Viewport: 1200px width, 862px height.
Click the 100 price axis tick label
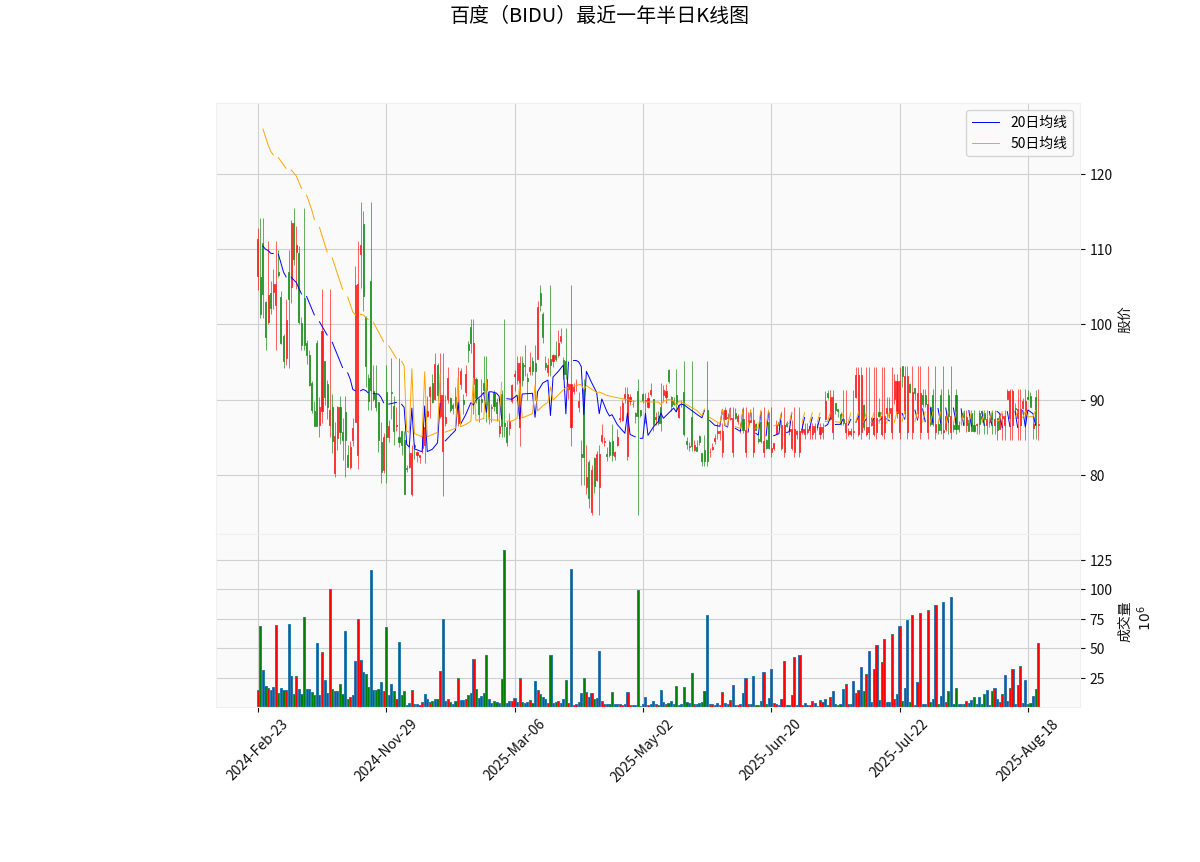[1103, 325]
